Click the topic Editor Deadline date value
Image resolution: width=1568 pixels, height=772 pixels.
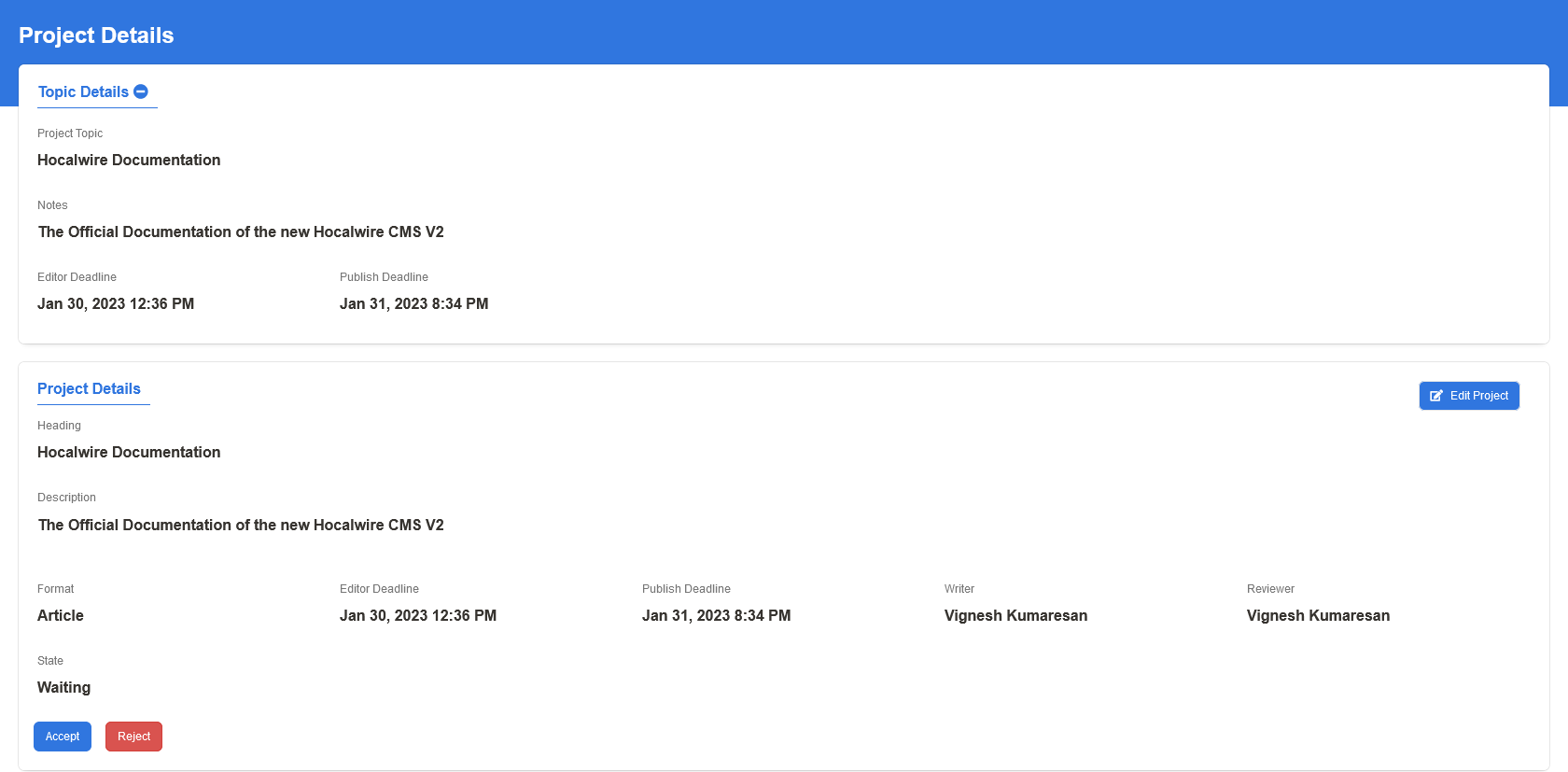tap(116, 304)
